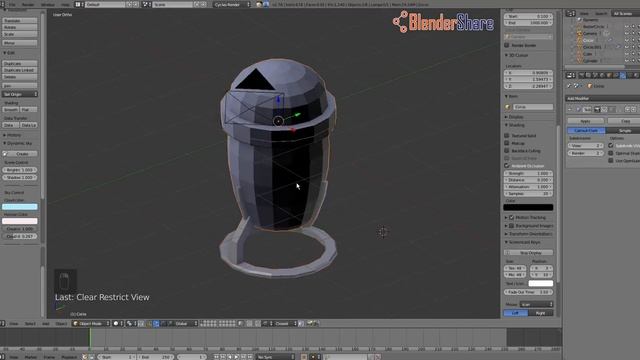Click the Stop Display button
The height and width of the screenshot is (360, 640).
(x=529, y=253)
